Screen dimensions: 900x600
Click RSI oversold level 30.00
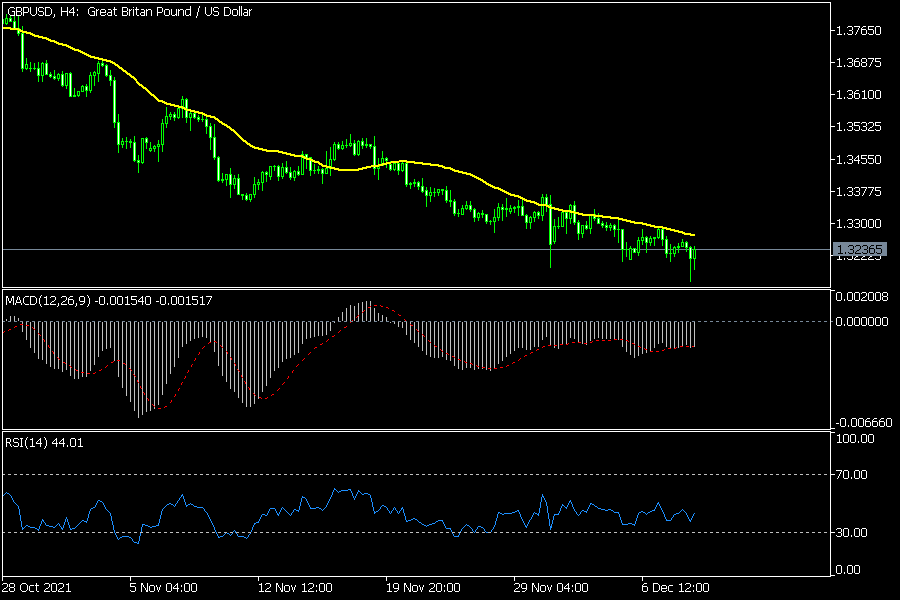(851, 532)
